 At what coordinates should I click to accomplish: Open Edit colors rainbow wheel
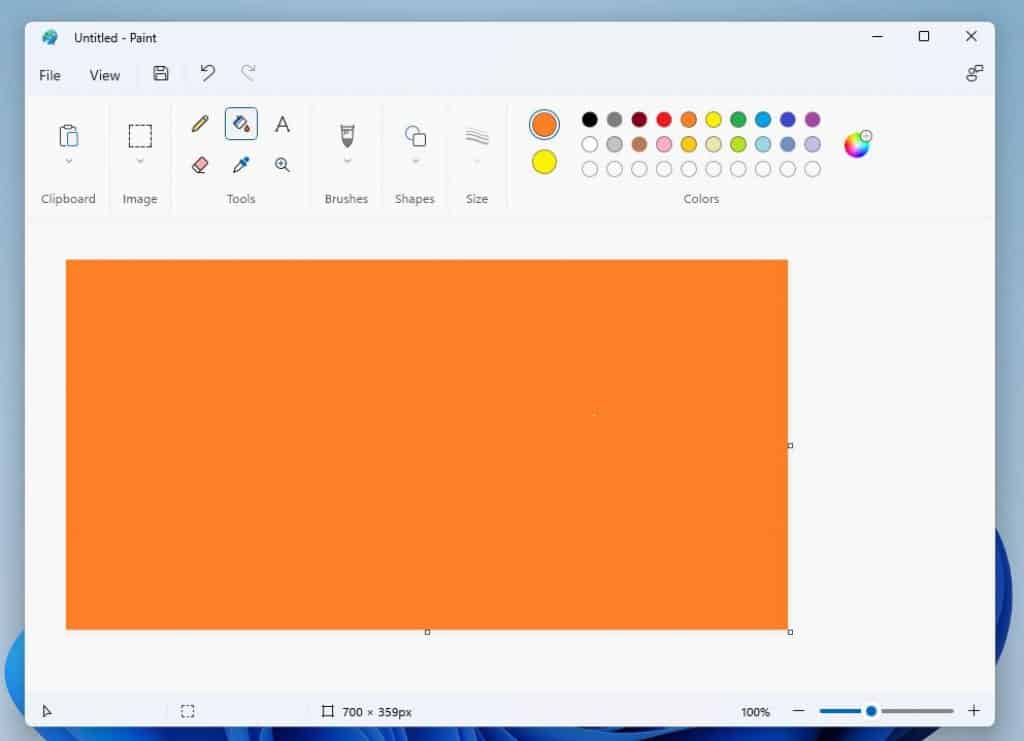[x=857, y=144]
